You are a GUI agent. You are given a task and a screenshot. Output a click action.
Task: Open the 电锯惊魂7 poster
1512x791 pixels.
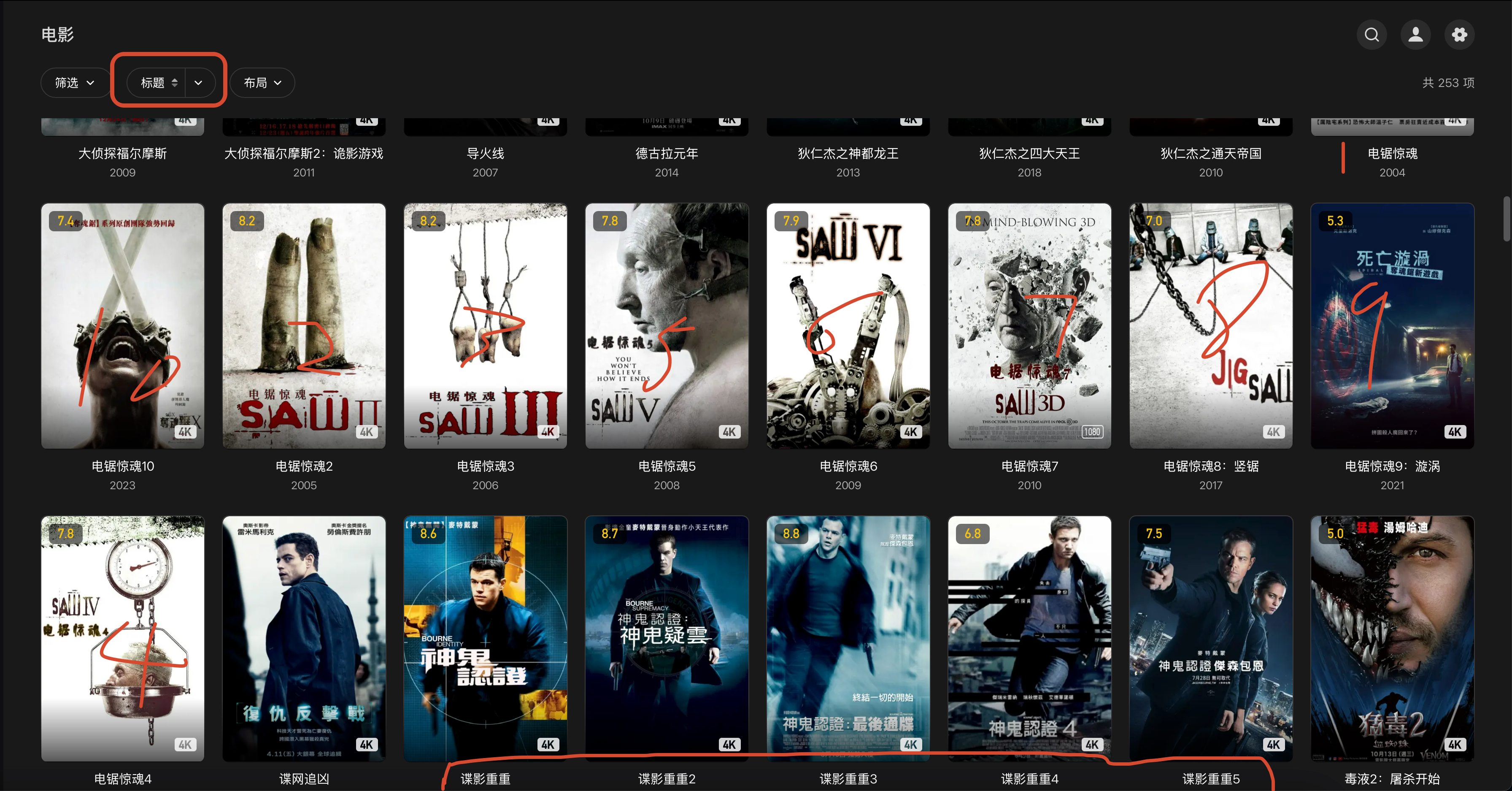tap(1029, 326)
